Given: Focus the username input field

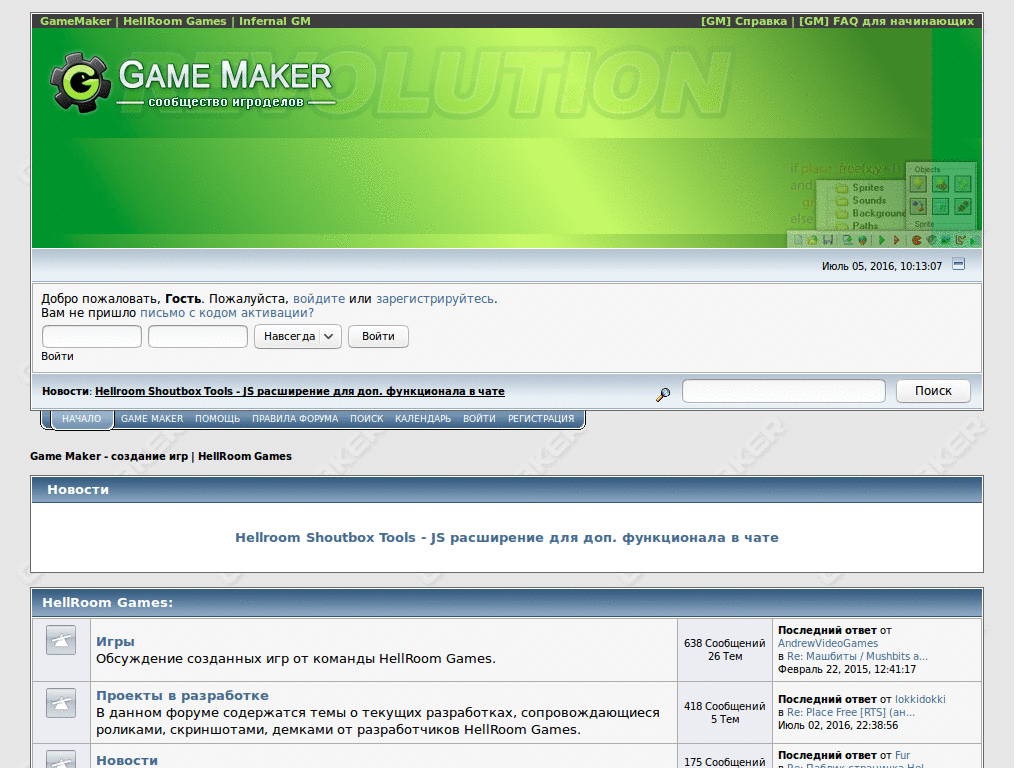Looking at the screenshot, I should (x=92, y=336).
